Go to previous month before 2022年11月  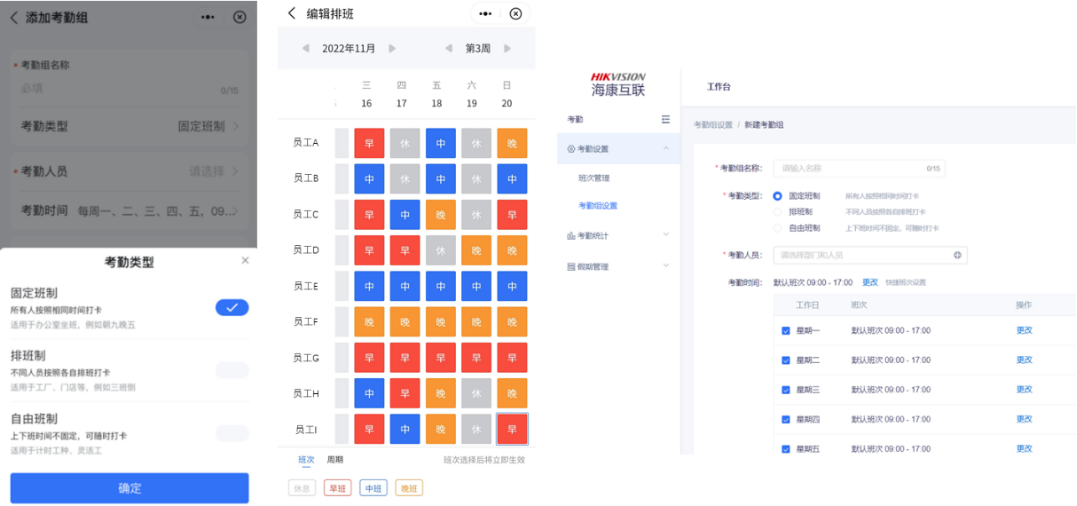pyautogui.click(x=306, y=48)
